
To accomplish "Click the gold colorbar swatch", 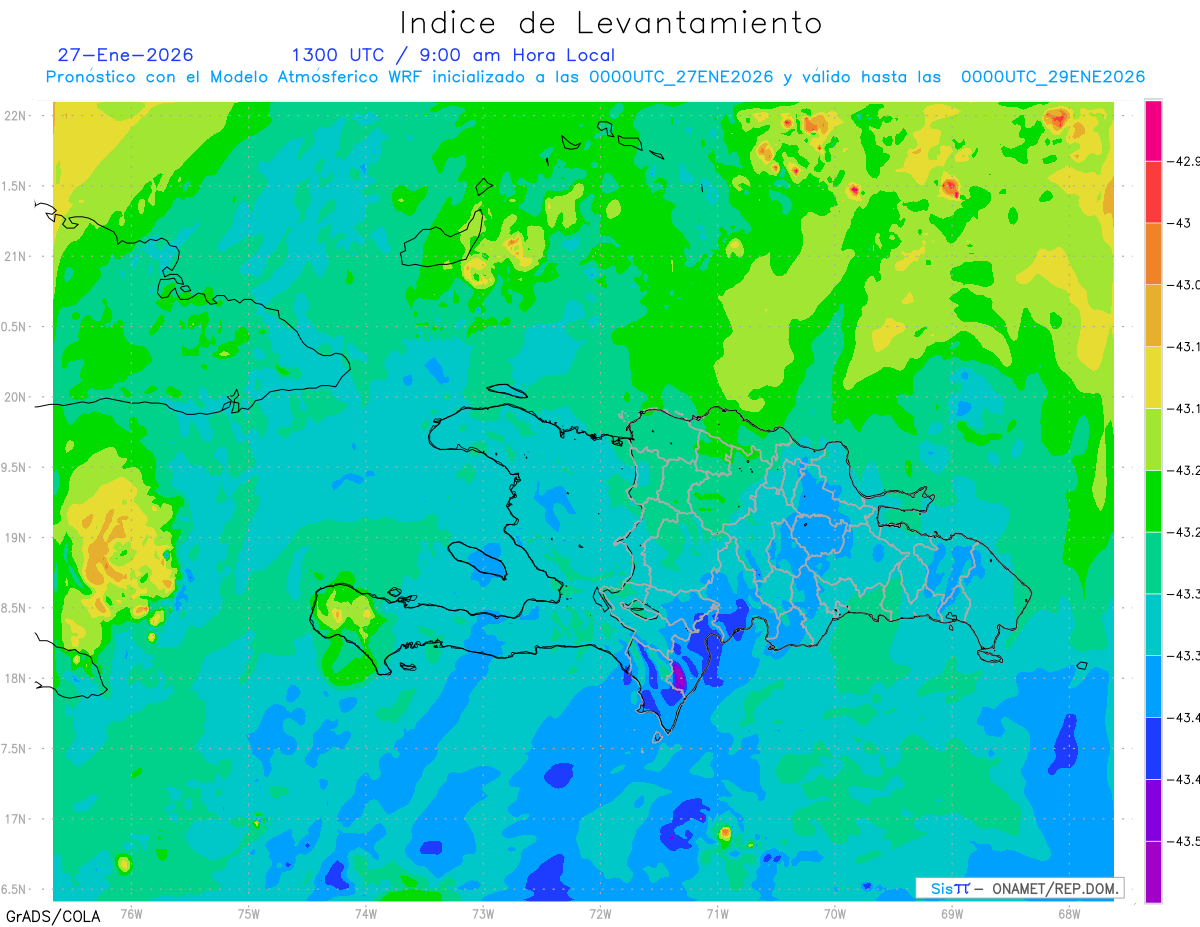I will 1153,315.
